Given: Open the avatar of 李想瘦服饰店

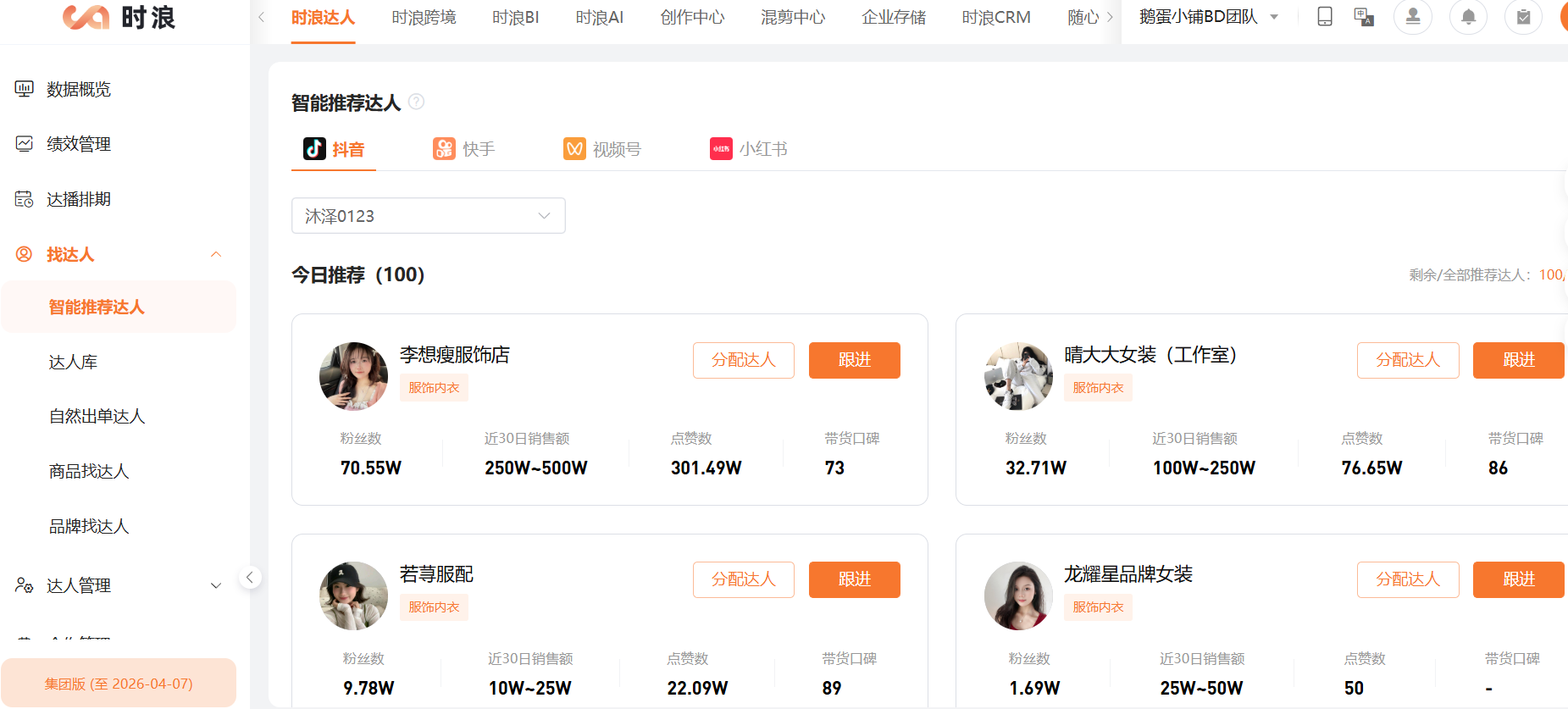Looking at the screenshot, I should (x=353, y=376).
